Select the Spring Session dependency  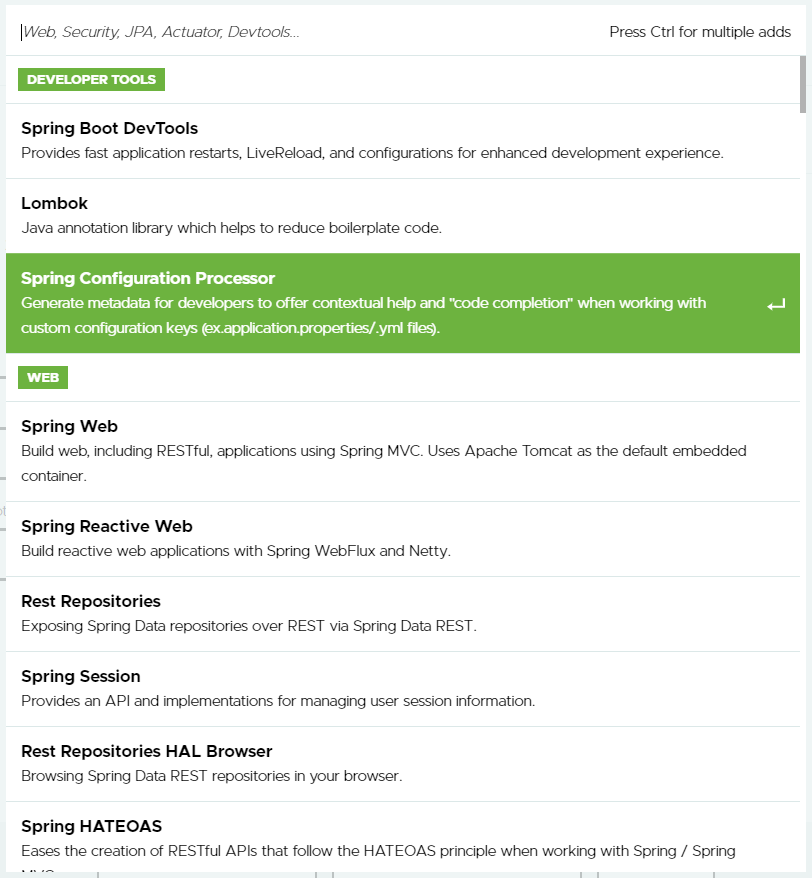point(403,689)
